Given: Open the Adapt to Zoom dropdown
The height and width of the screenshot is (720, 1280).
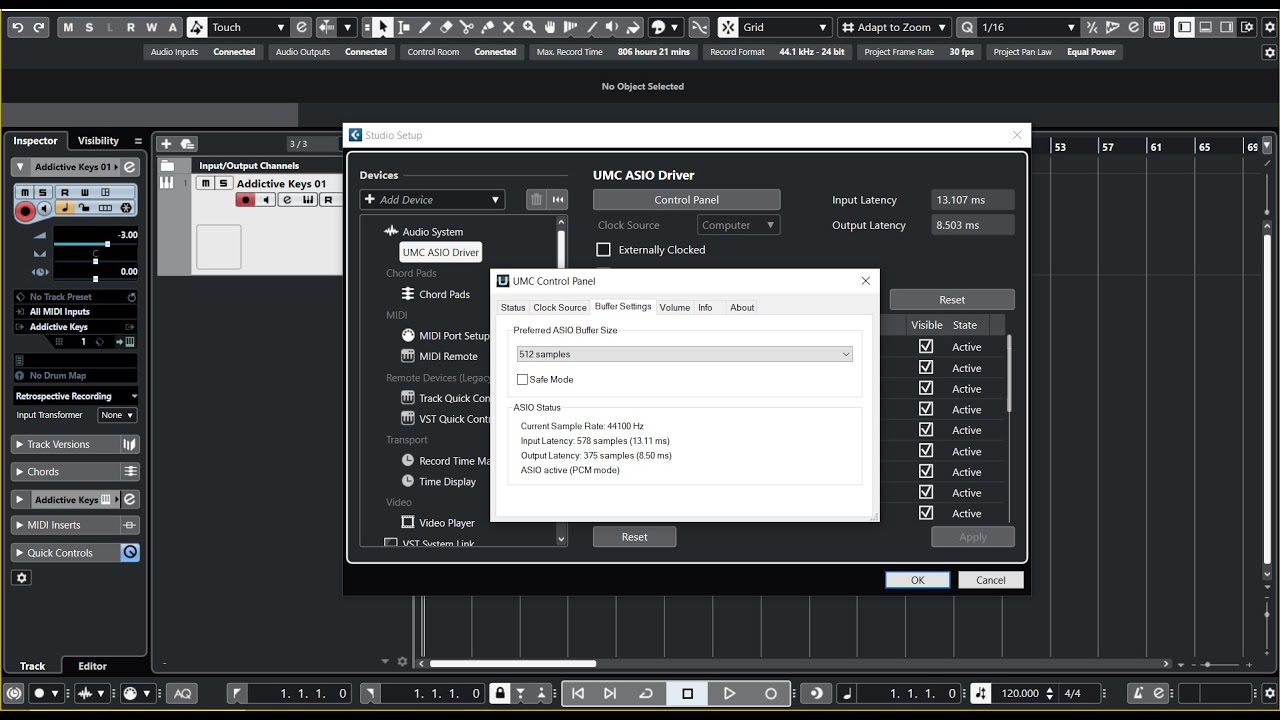Looking at the screenshot, I should (x=895, y=27).
